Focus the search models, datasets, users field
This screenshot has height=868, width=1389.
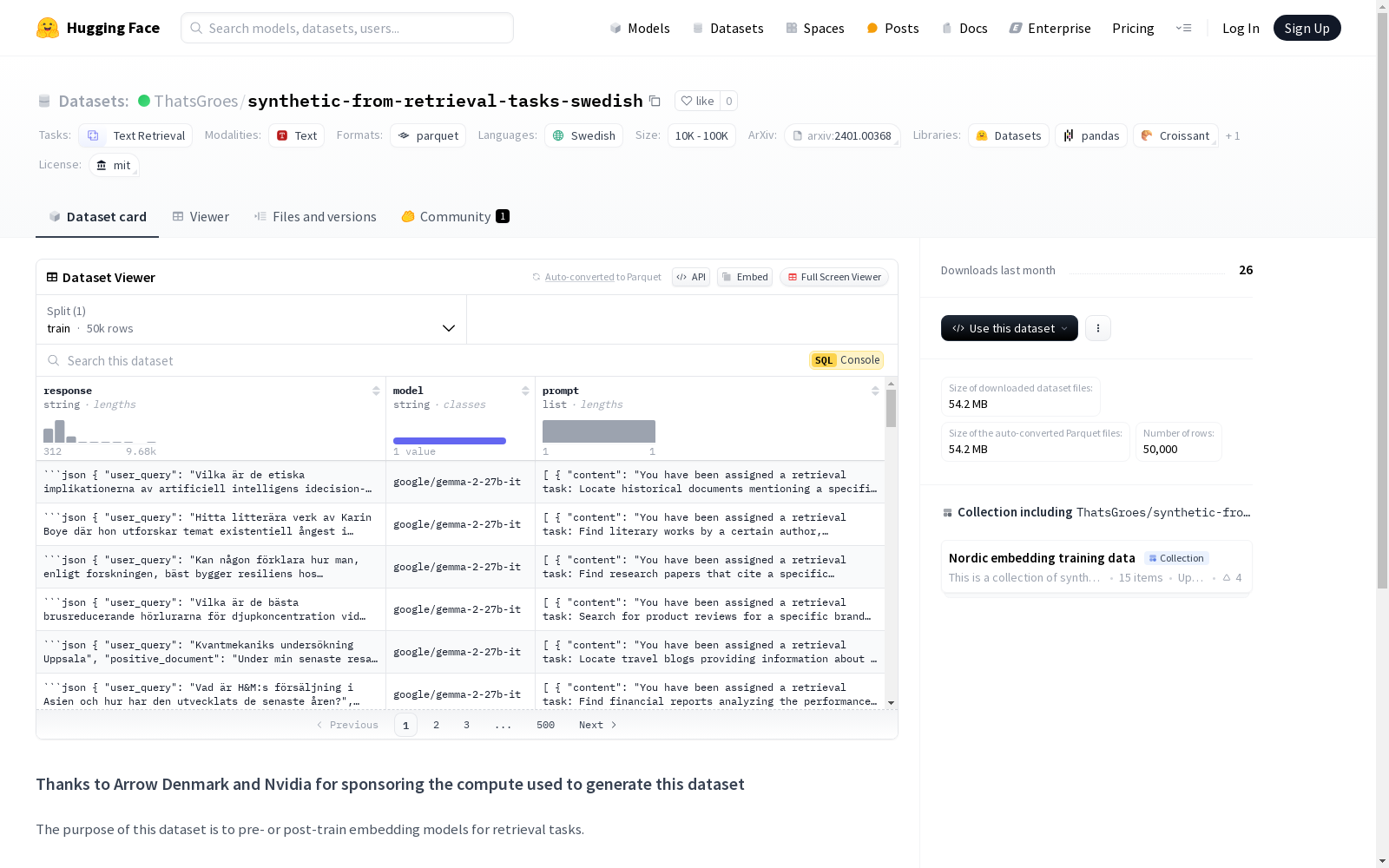click(x=347, y=28)
